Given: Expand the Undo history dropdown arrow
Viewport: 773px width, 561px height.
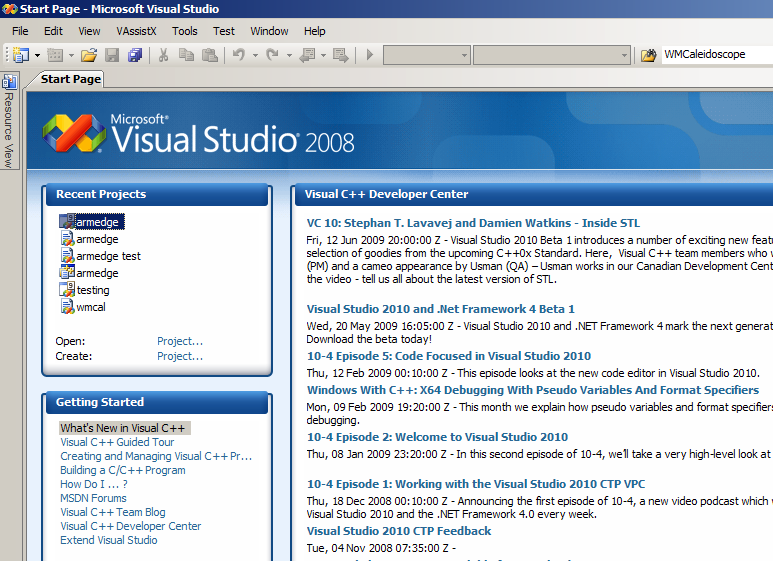Looking at the screenshot, I should (255, 55).
